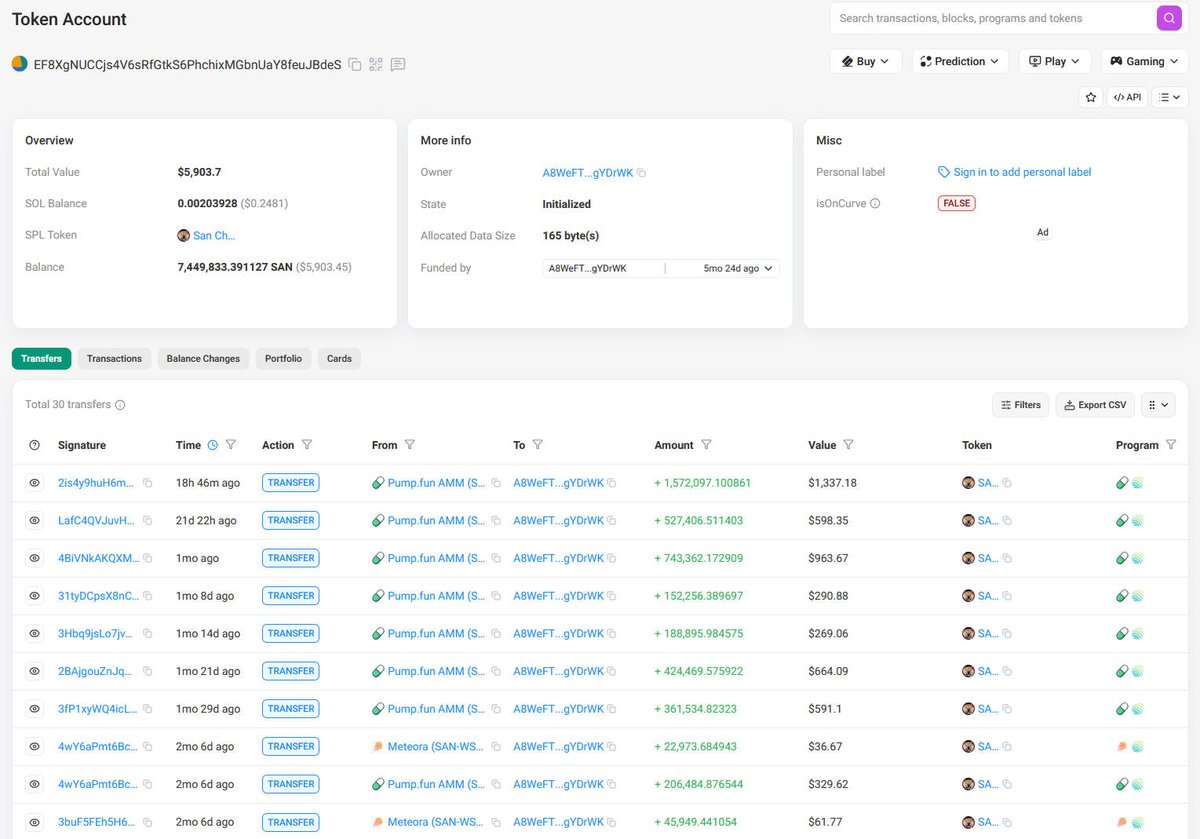The image size is (1200, 839).
Task: Open Pump.fun AMM link in LafC4QVJuvH row
Action: 436,521
